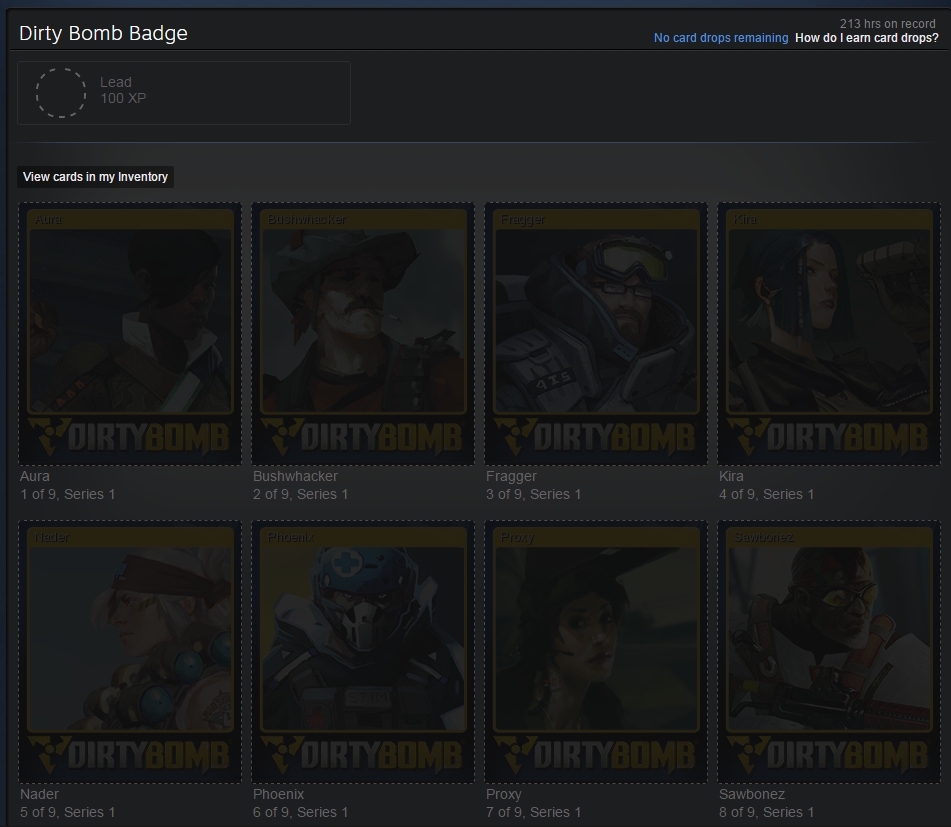Select the Fragger trading card image
The image size is (951, 827).
point(596,334)
